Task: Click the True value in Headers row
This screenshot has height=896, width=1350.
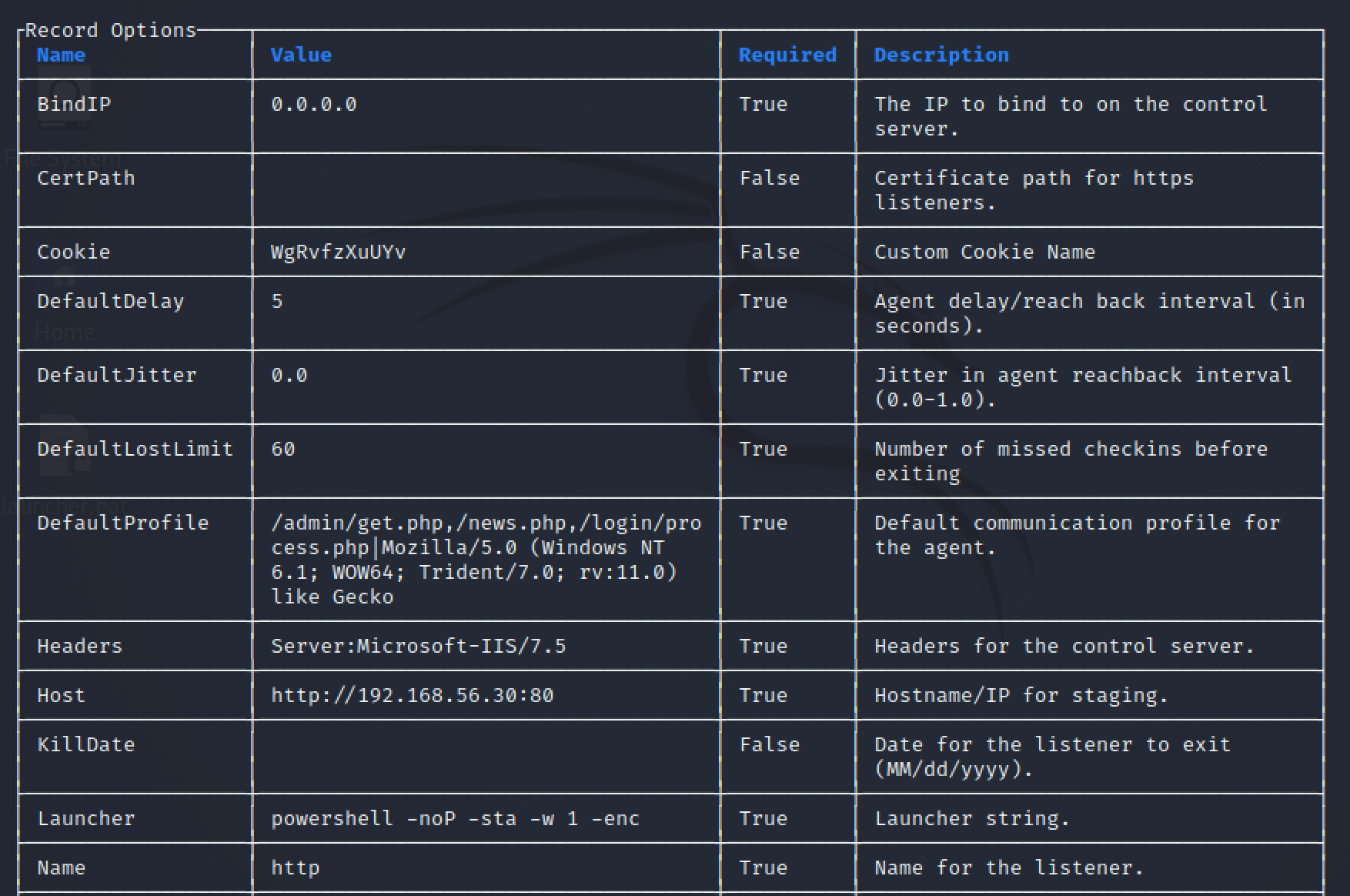Action: 764,646
